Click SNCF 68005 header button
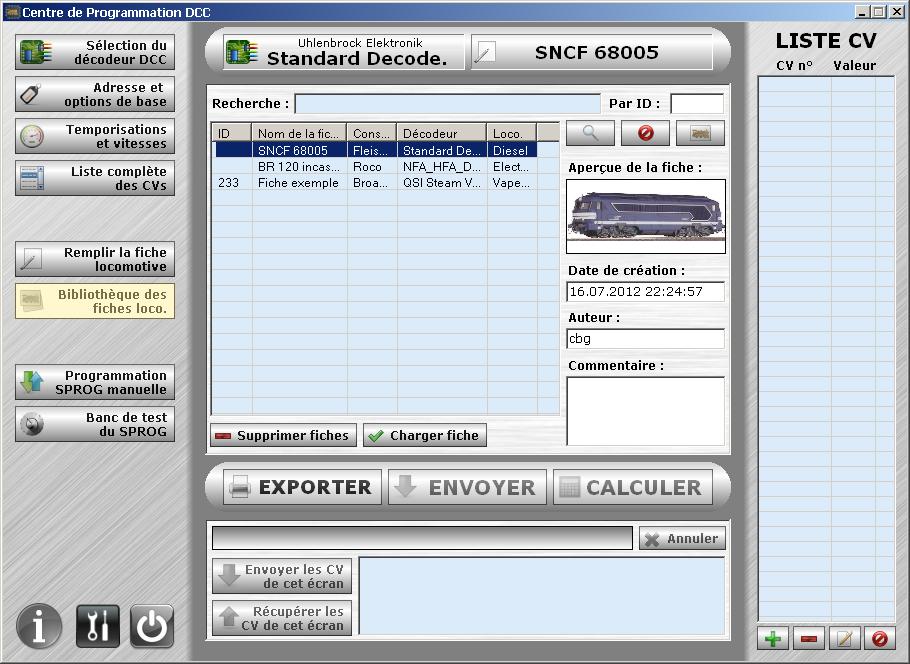Image resolution: width=910 pixels, height=664 pixels. (x=592, y=52)
